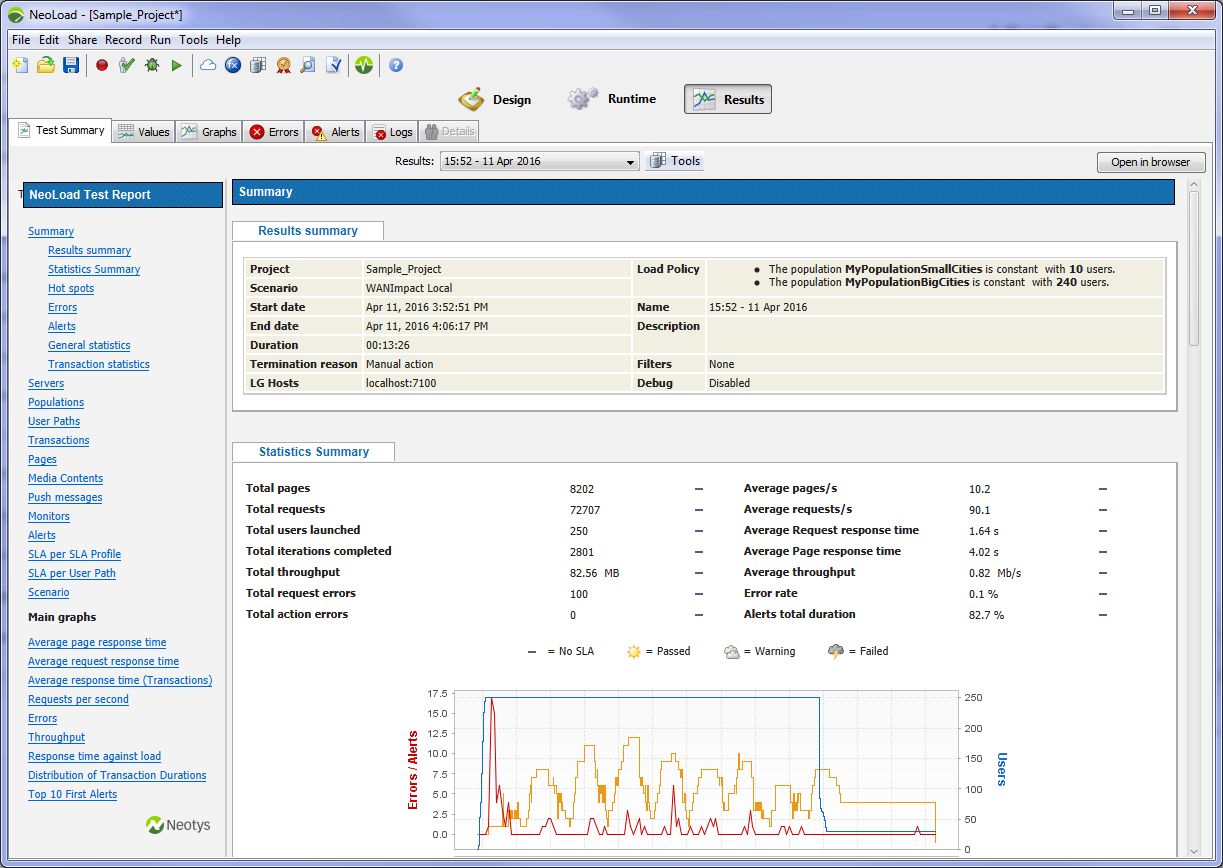Go to Pages link
This screenshot has width=1223, height=868.
coord(42,459)
